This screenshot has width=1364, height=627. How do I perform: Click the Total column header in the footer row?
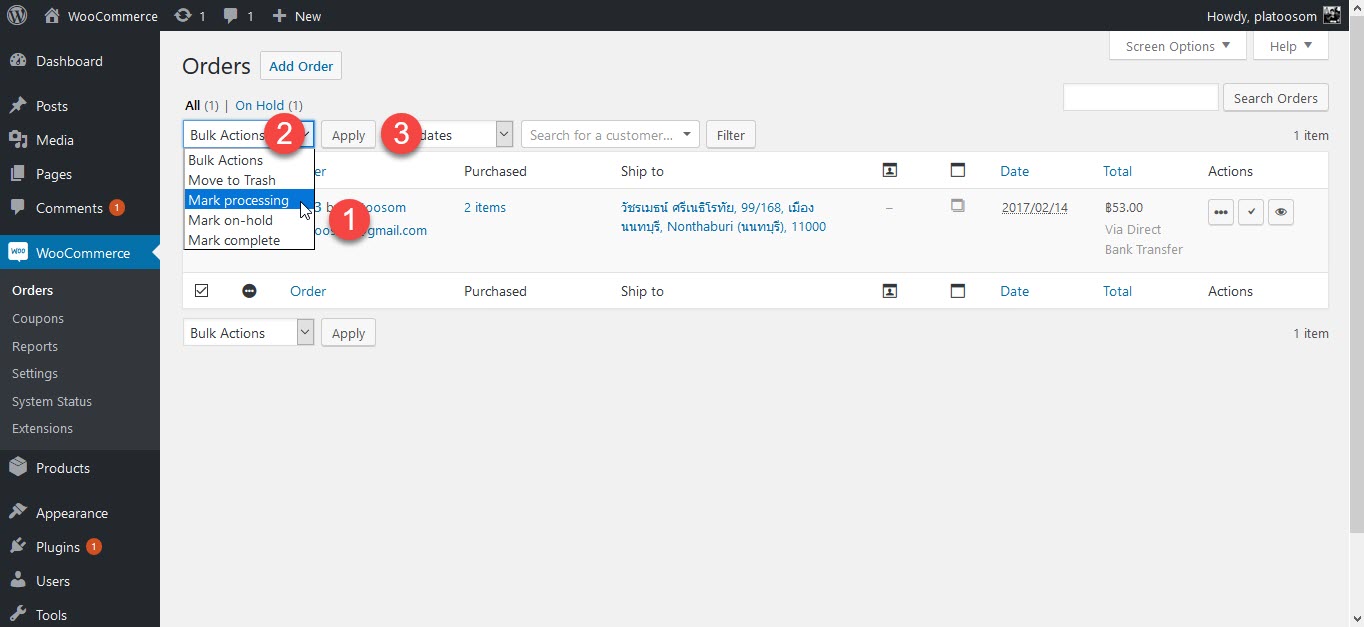1117,291
